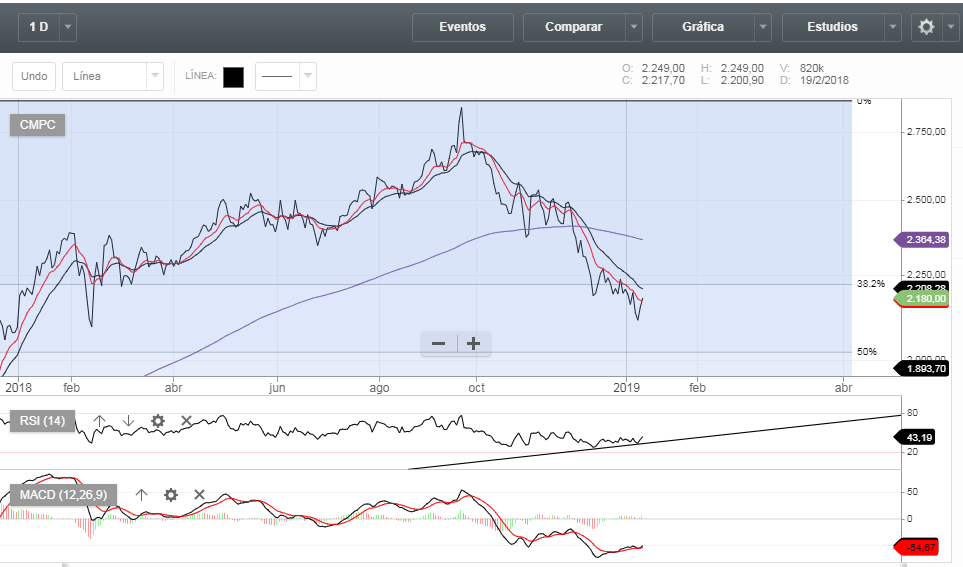963x567 pixels.
Task: Move MACD panel up with arrow
Action: [x=141, y=494]
